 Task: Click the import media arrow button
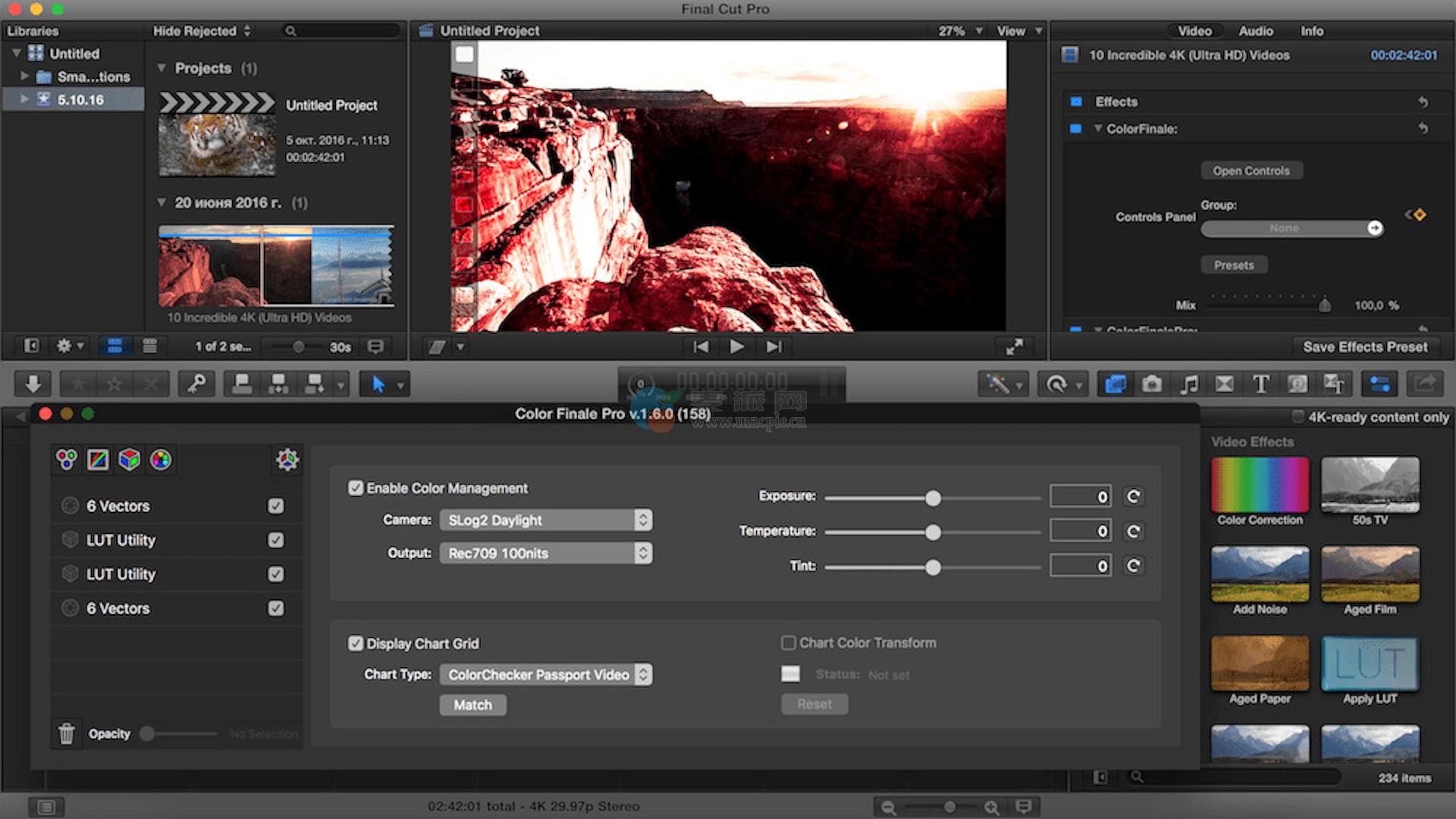[33, 384]
